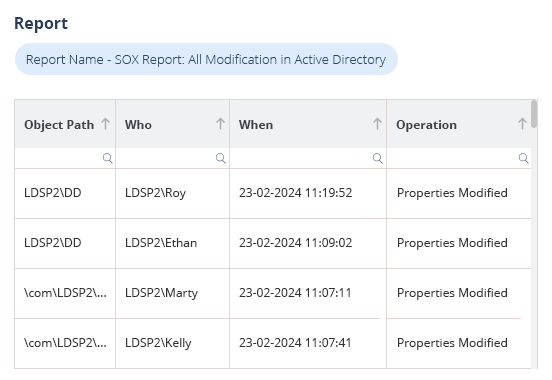Click LDSP2\DD in Ethan's row

[x=53, y=243]
